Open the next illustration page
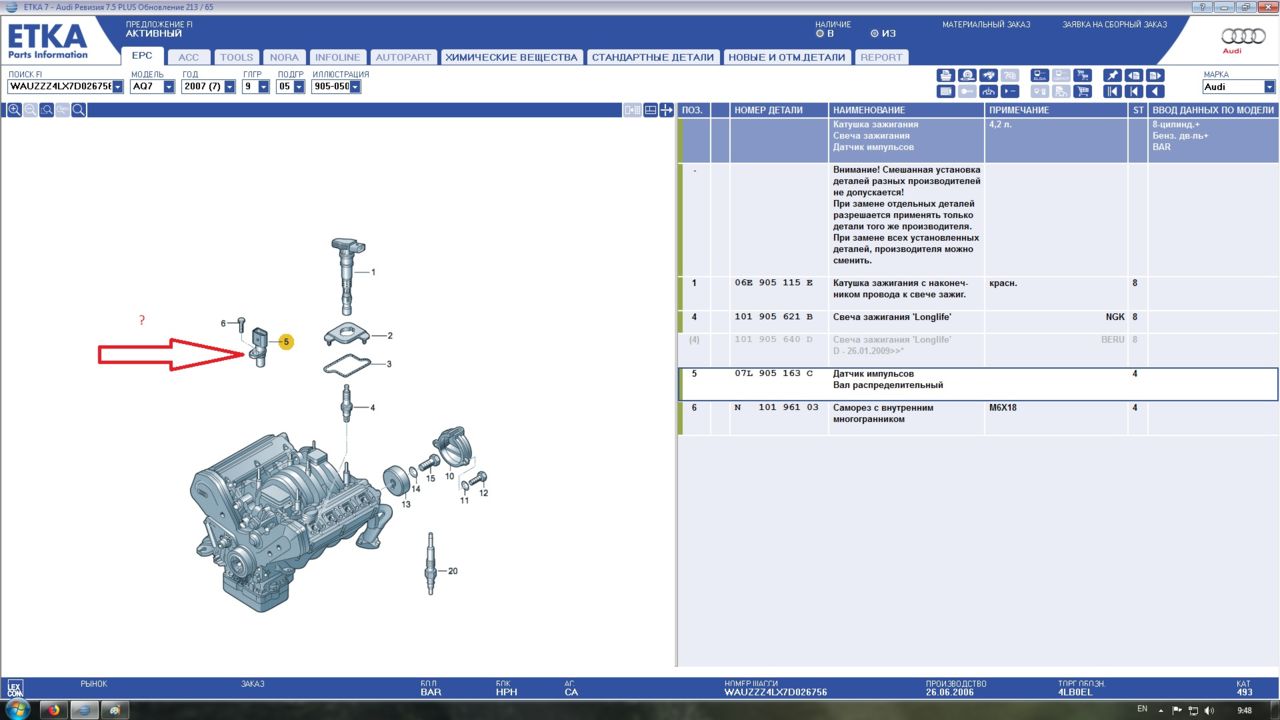This screenshot has height=720, width=1280. click(x=1155, y=75)
